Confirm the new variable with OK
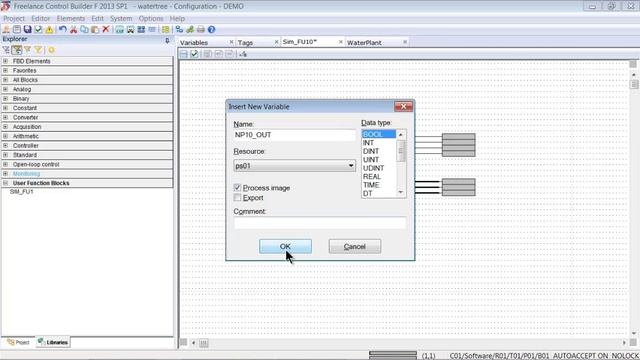Viewport: 640px width, 360px height. (x=285, y=246)
